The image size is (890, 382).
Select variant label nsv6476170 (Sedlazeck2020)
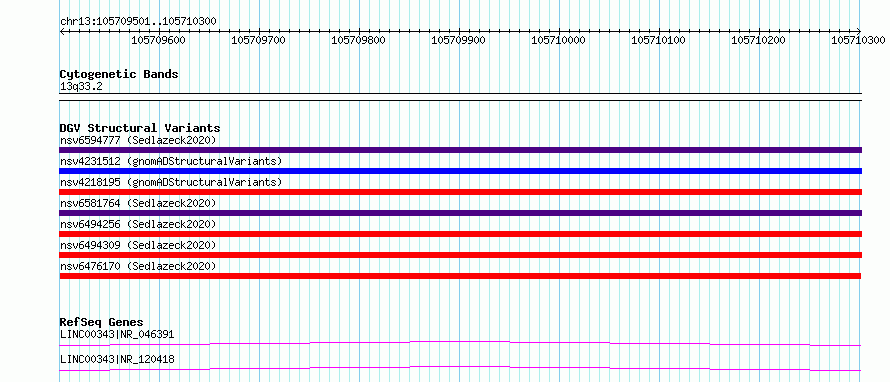(138, 266)
